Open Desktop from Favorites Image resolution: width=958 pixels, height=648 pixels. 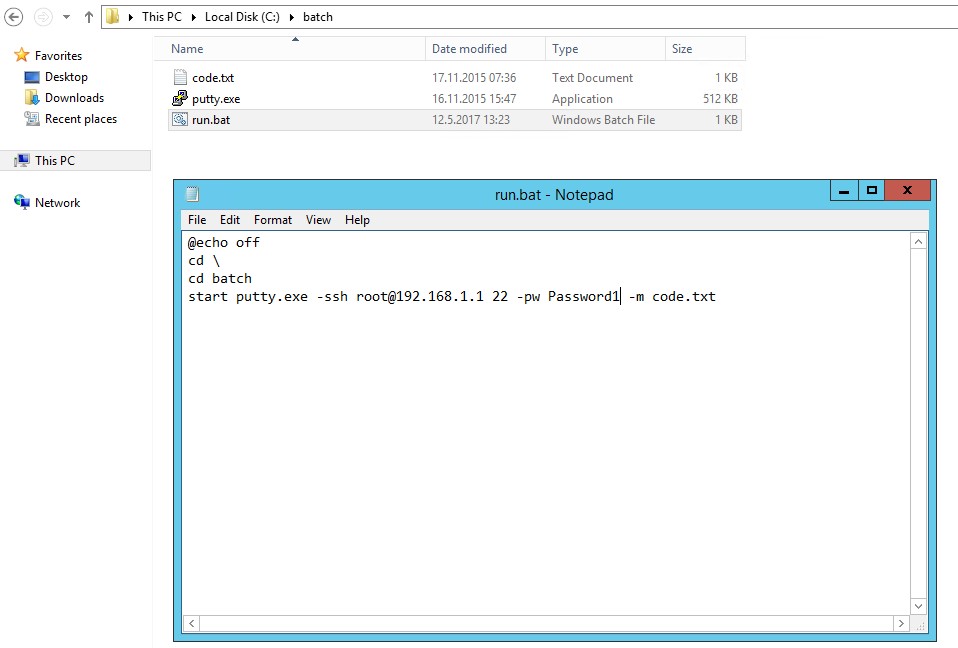(x=66, y=77)
